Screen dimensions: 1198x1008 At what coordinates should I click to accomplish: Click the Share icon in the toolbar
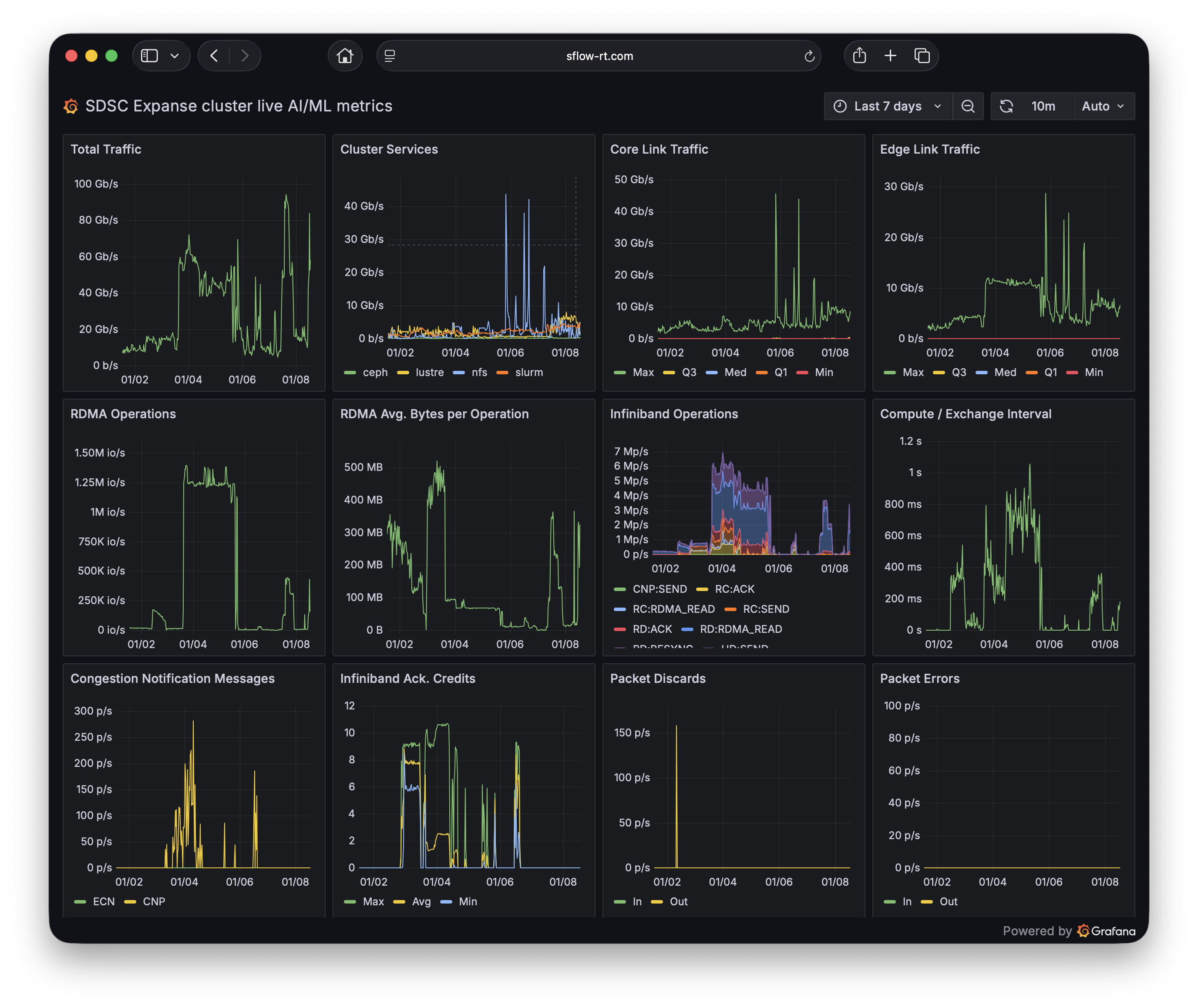click(x=859, y=55)
